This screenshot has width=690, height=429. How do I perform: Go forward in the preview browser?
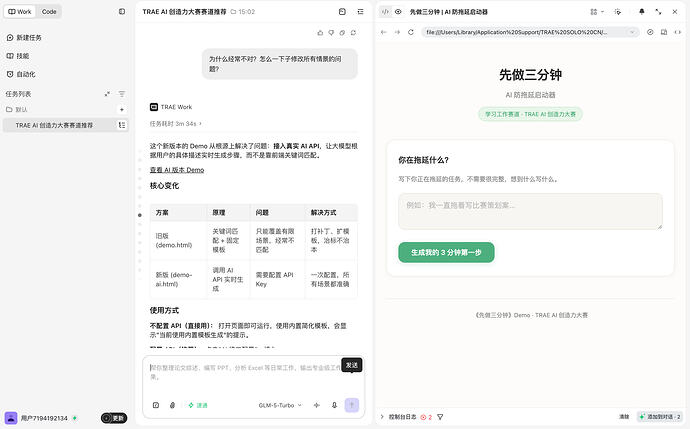click(x=397, y=32)
